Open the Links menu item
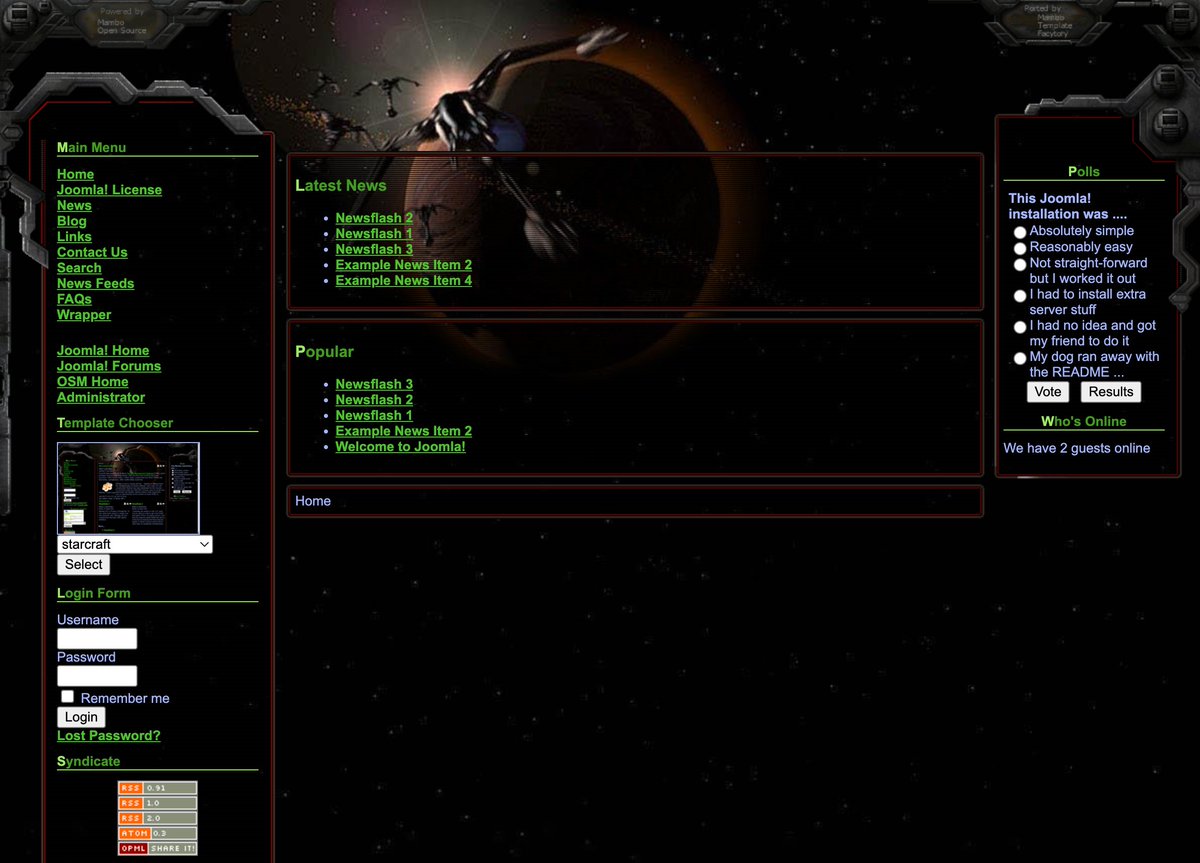 pyautogui.click(x=74, y=237)
